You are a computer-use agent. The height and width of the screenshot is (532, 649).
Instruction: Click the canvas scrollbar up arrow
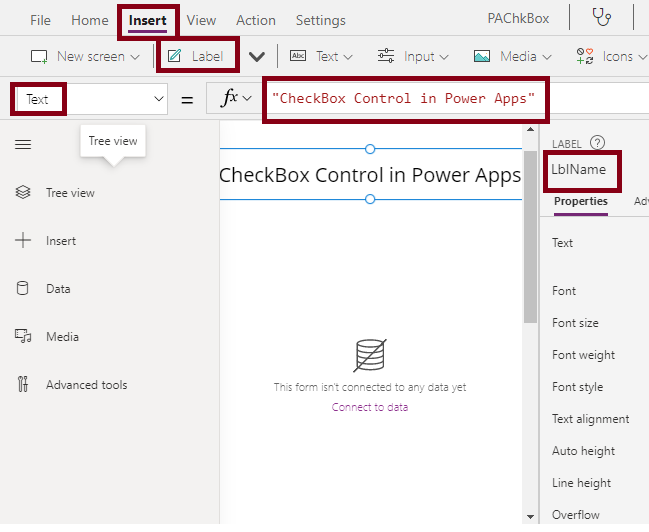[530, 129]
